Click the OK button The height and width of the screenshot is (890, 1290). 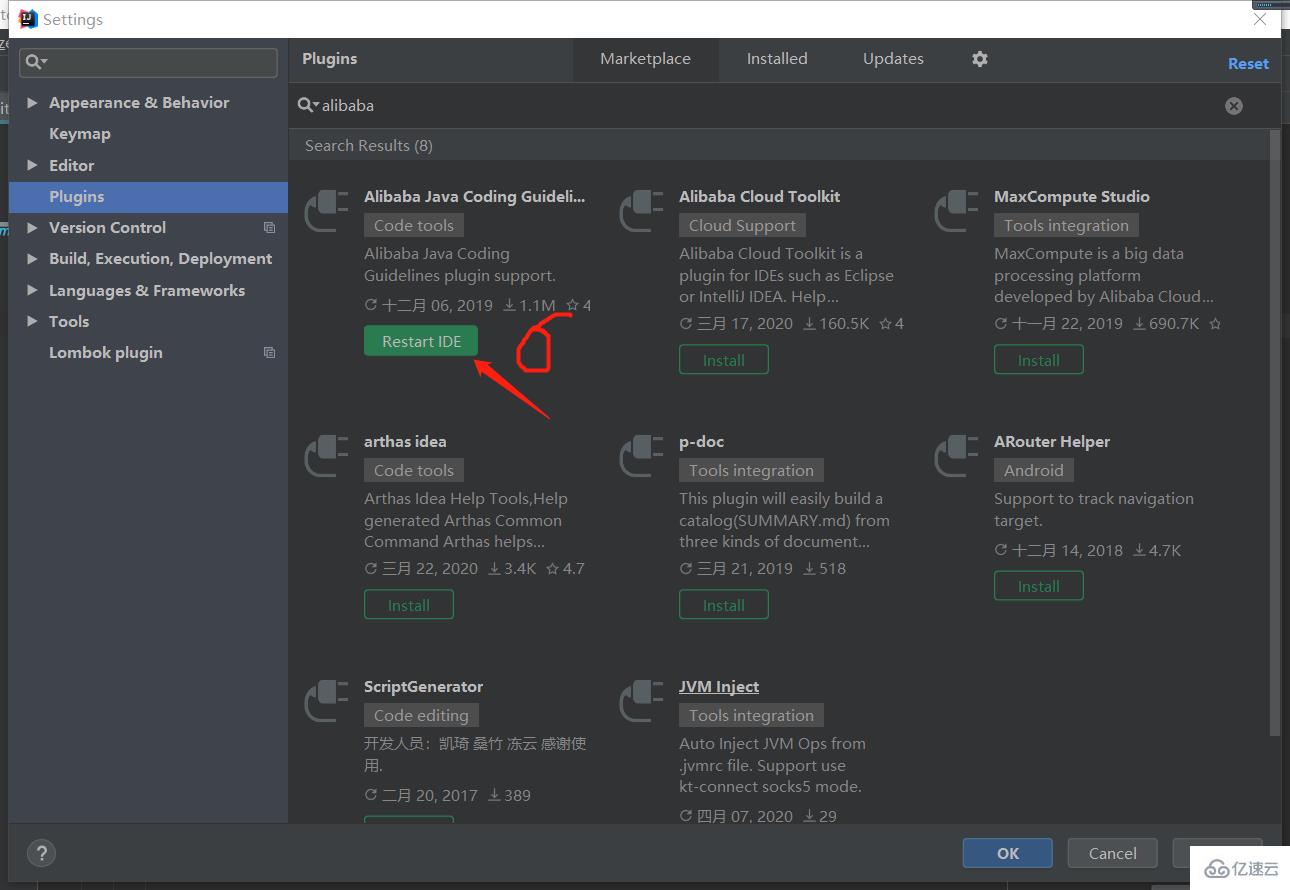(x=1007, y=853)
